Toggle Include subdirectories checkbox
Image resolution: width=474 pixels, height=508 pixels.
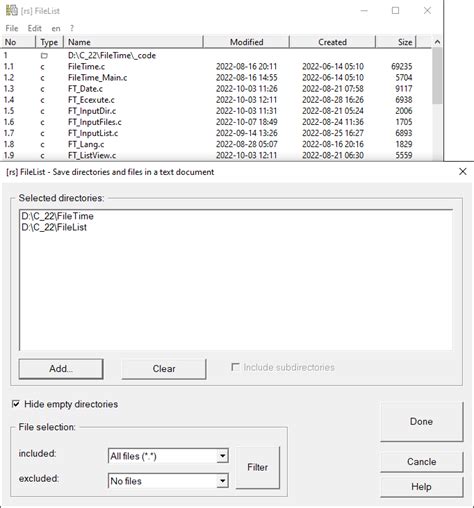click(x=235, y=367)
